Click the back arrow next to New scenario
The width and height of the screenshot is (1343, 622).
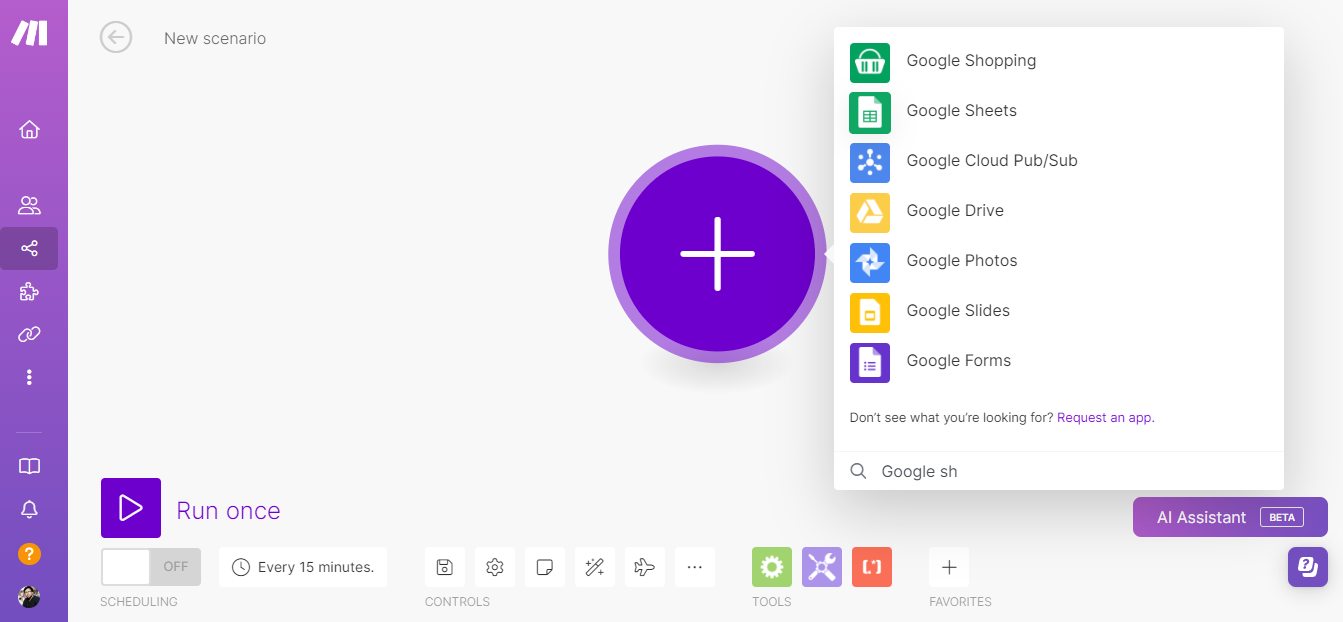(x=116, y=38)
